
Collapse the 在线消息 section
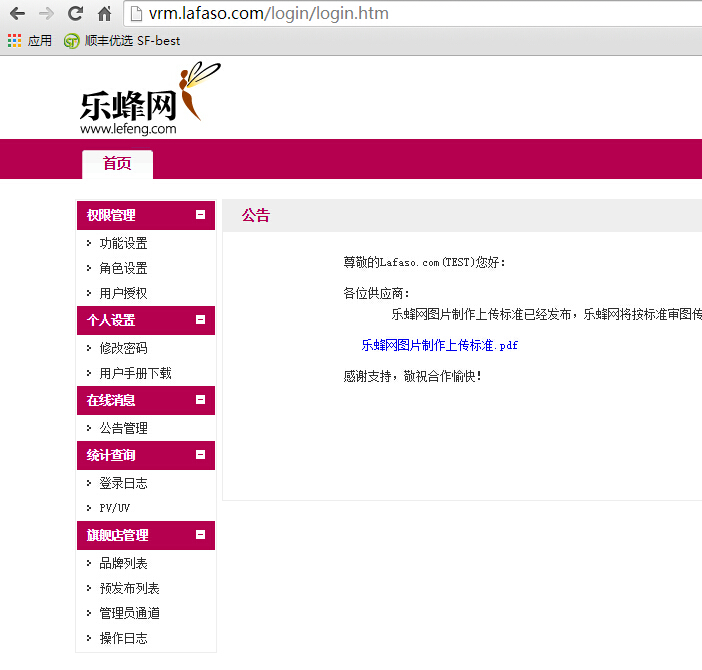click(x=201, y=400)
